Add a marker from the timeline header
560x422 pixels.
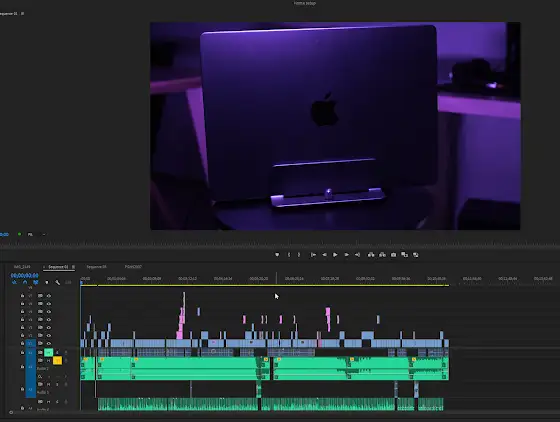46,282
